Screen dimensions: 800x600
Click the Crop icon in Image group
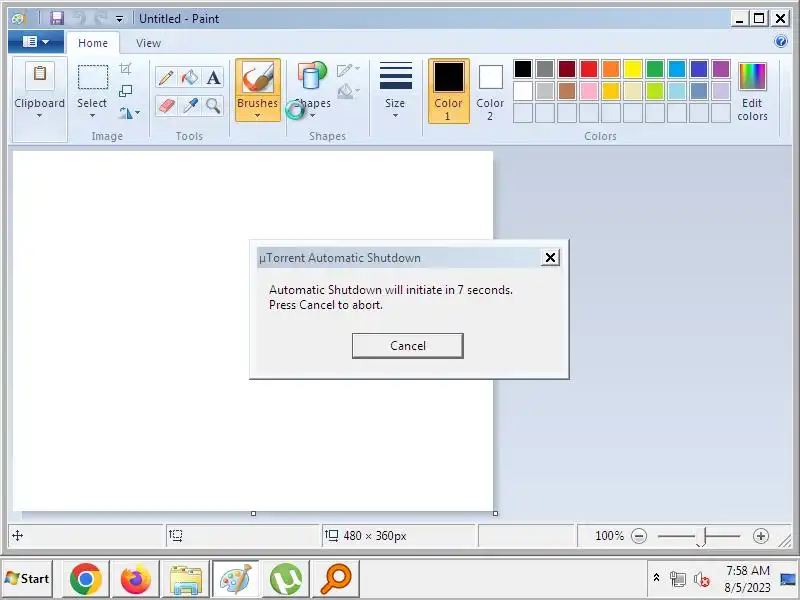point(126,68)
